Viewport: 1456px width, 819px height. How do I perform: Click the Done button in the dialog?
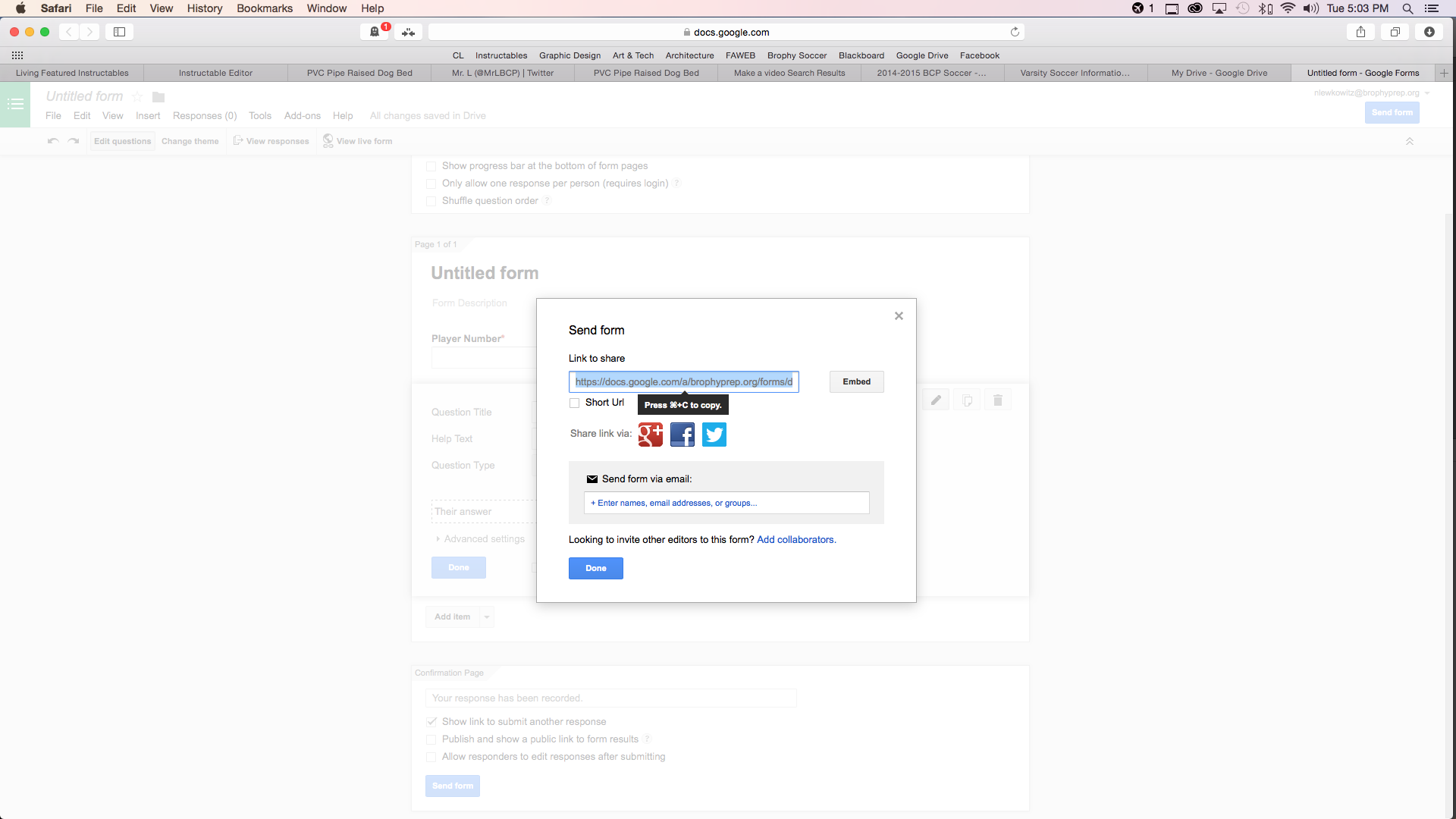[595, 568]
